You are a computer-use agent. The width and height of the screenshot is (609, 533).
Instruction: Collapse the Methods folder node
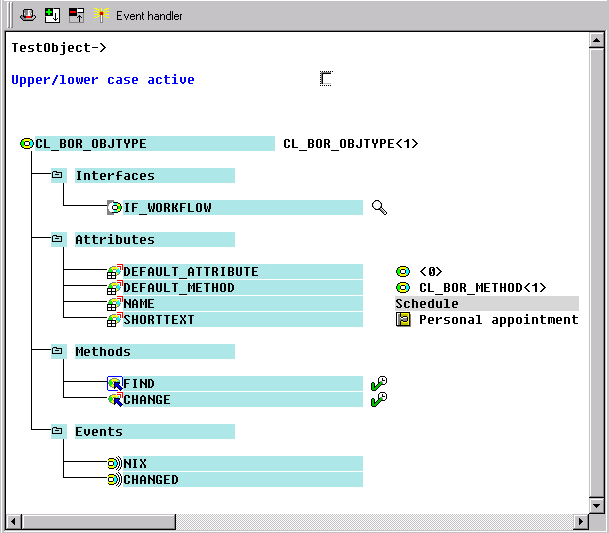click(59, 352)
